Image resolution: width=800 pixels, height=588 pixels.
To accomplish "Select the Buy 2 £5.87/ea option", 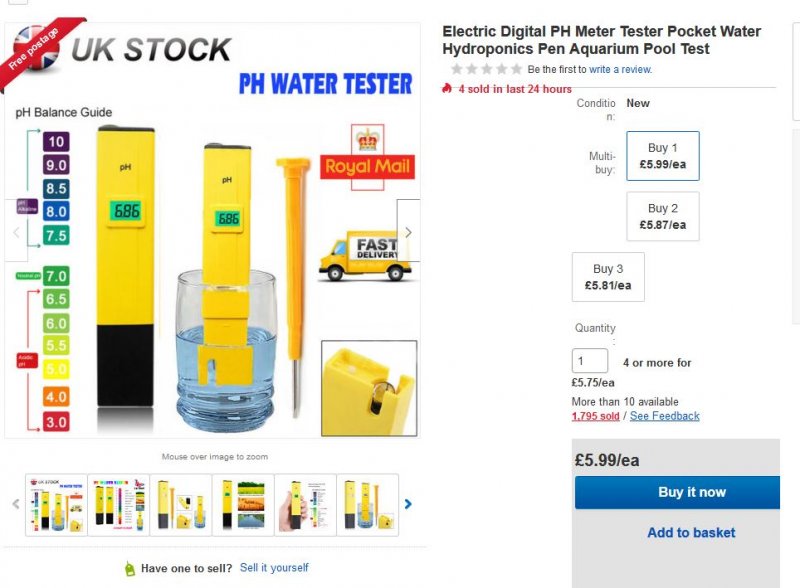I will pyautogui.click(x=662, y=216).
